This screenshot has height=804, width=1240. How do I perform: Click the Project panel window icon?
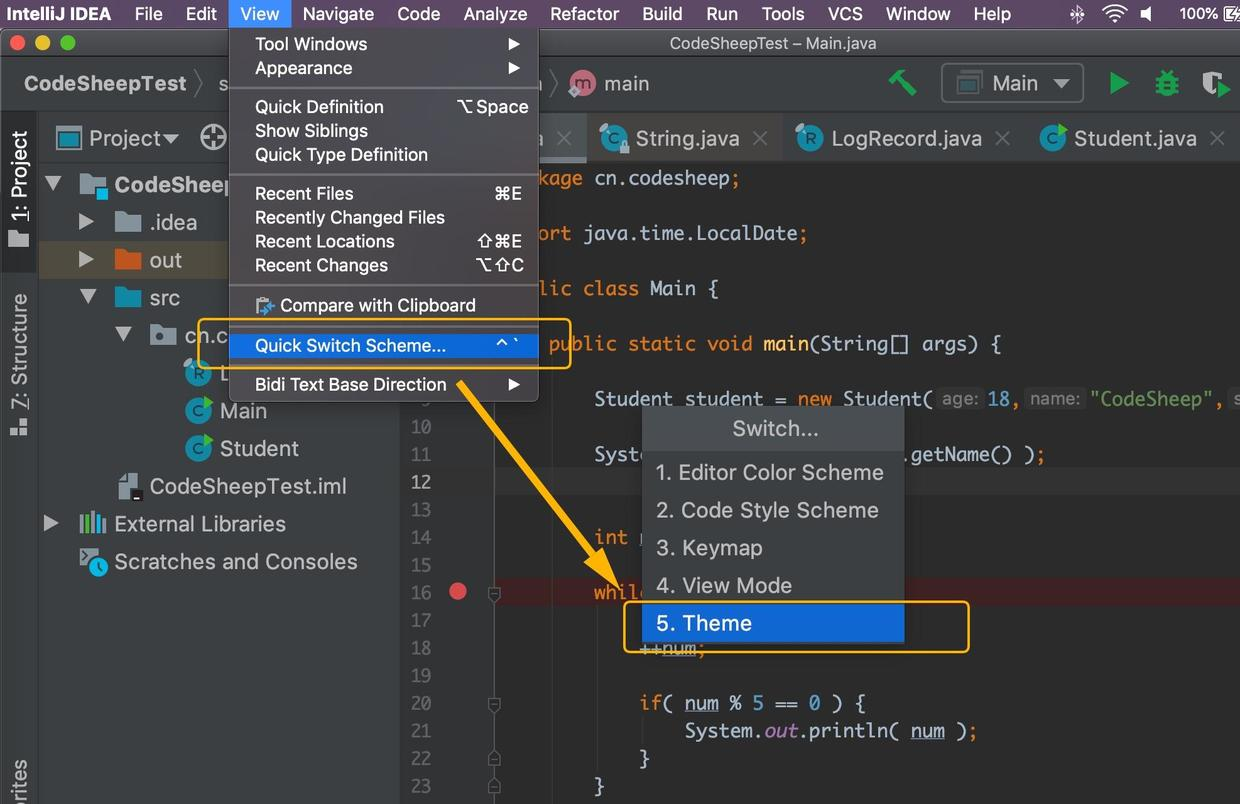click(69, 138)
